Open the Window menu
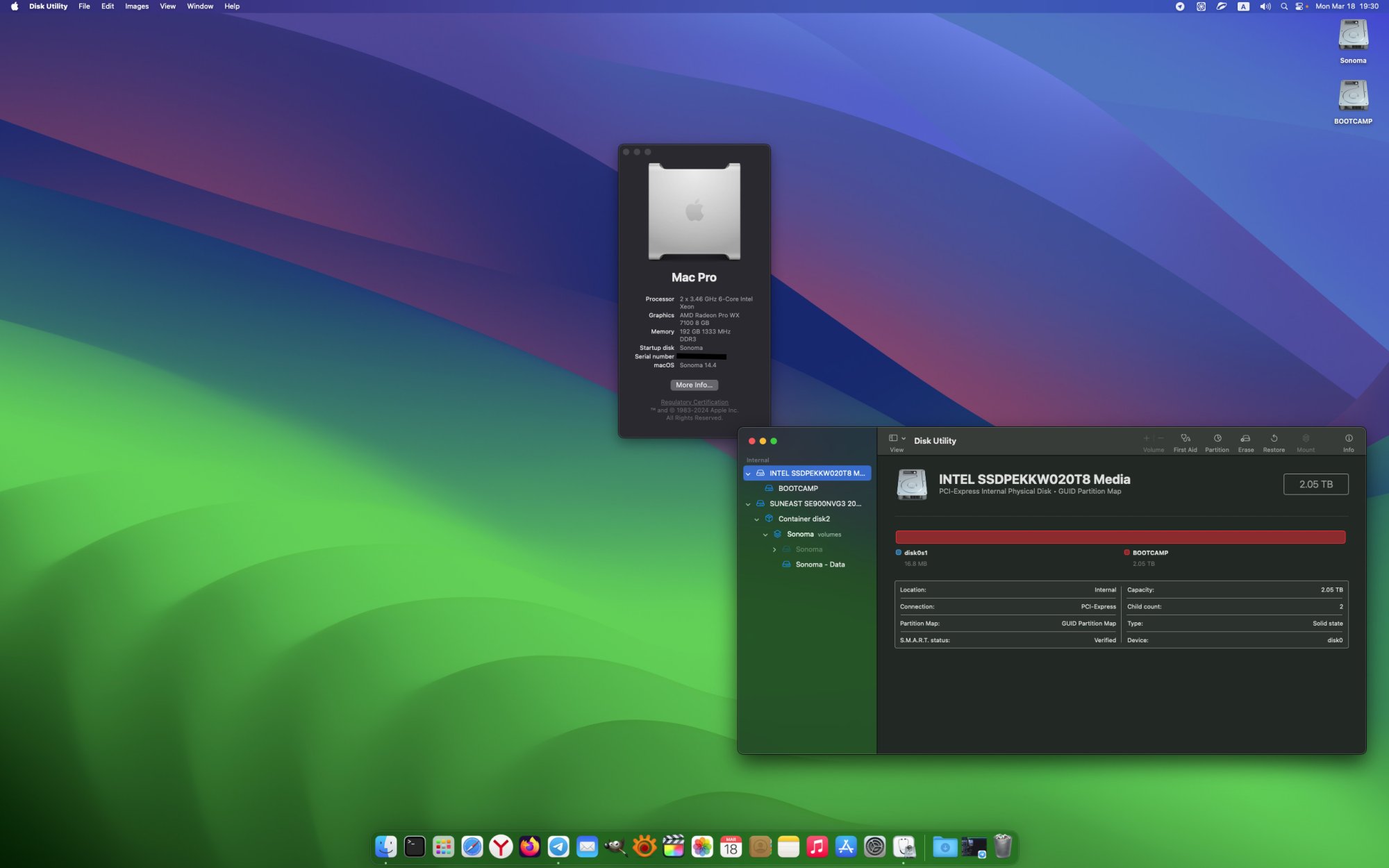Image resolution: width=1389 pixels, height=868 pixels. point(200,6)
